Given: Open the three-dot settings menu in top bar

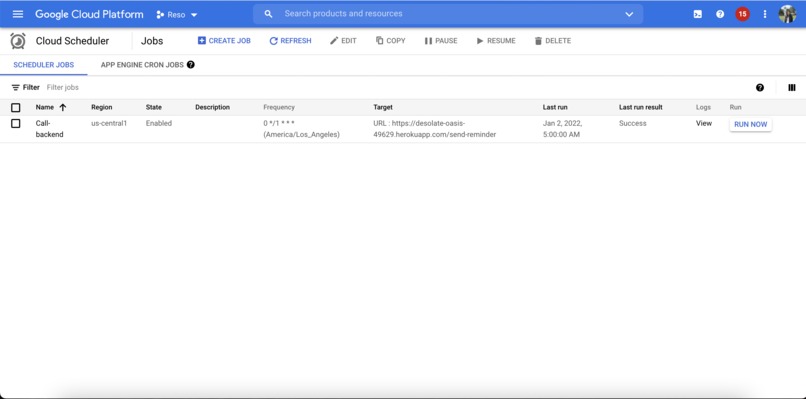Looking at the screenshot, I should pos(765,14).
